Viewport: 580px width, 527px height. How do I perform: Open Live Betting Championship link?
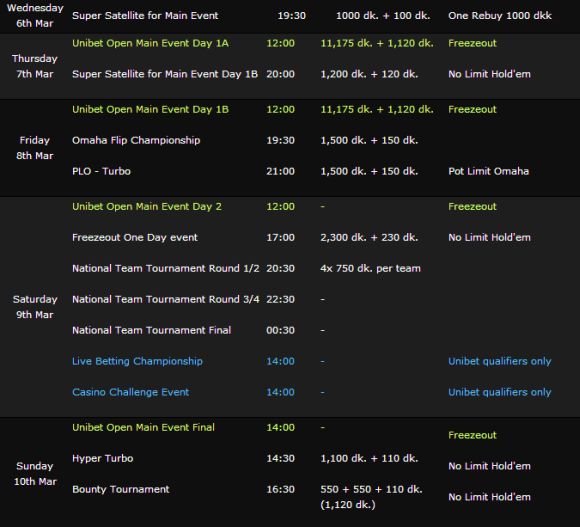point(137,361)
